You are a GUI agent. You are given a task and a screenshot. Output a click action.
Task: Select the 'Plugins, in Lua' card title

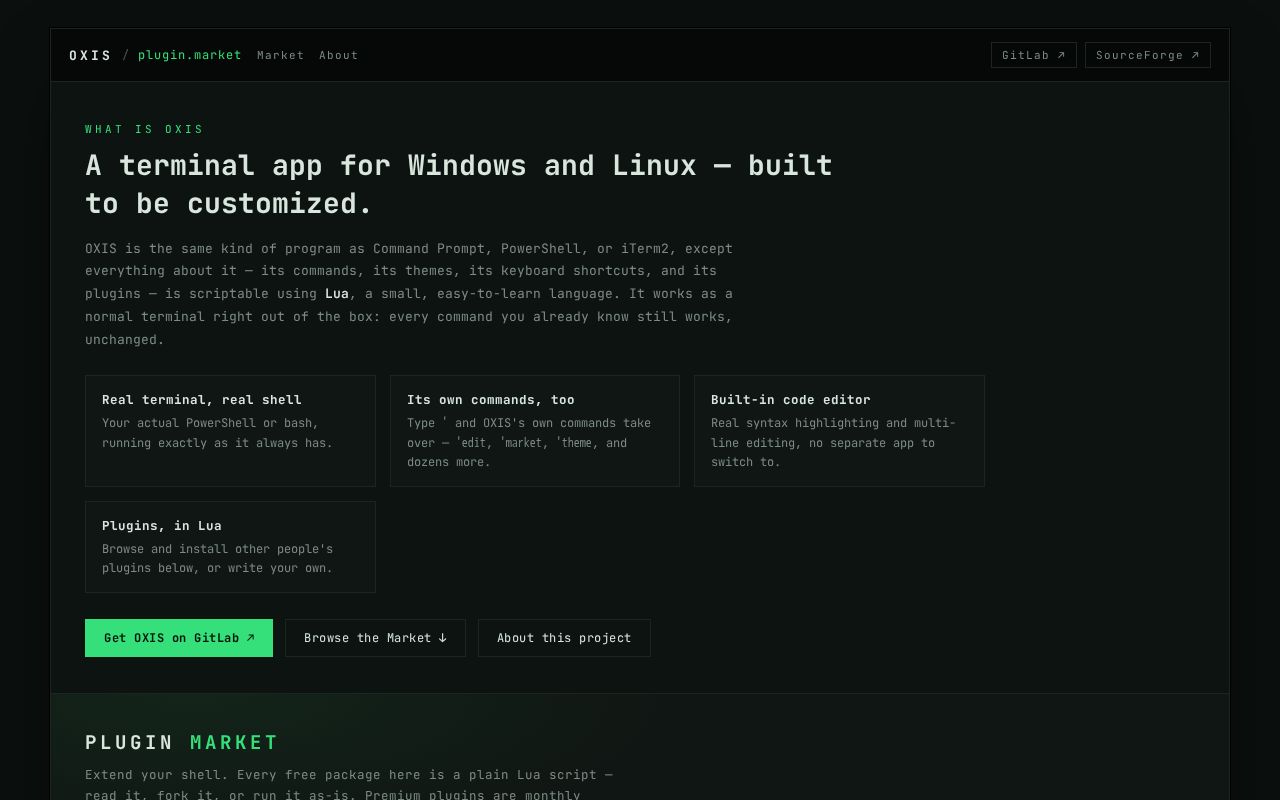[x=162, y=526]
